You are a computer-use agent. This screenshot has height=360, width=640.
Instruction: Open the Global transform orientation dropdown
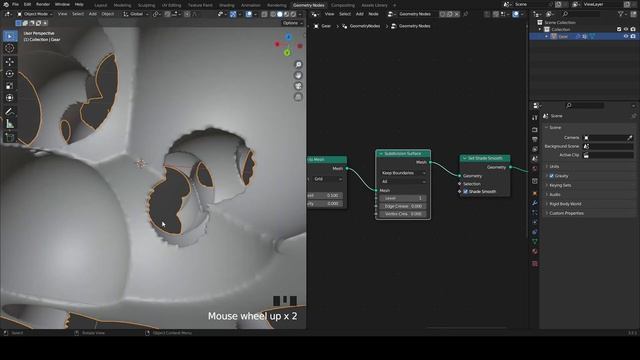pyautogui.click(x=136, y=14)
